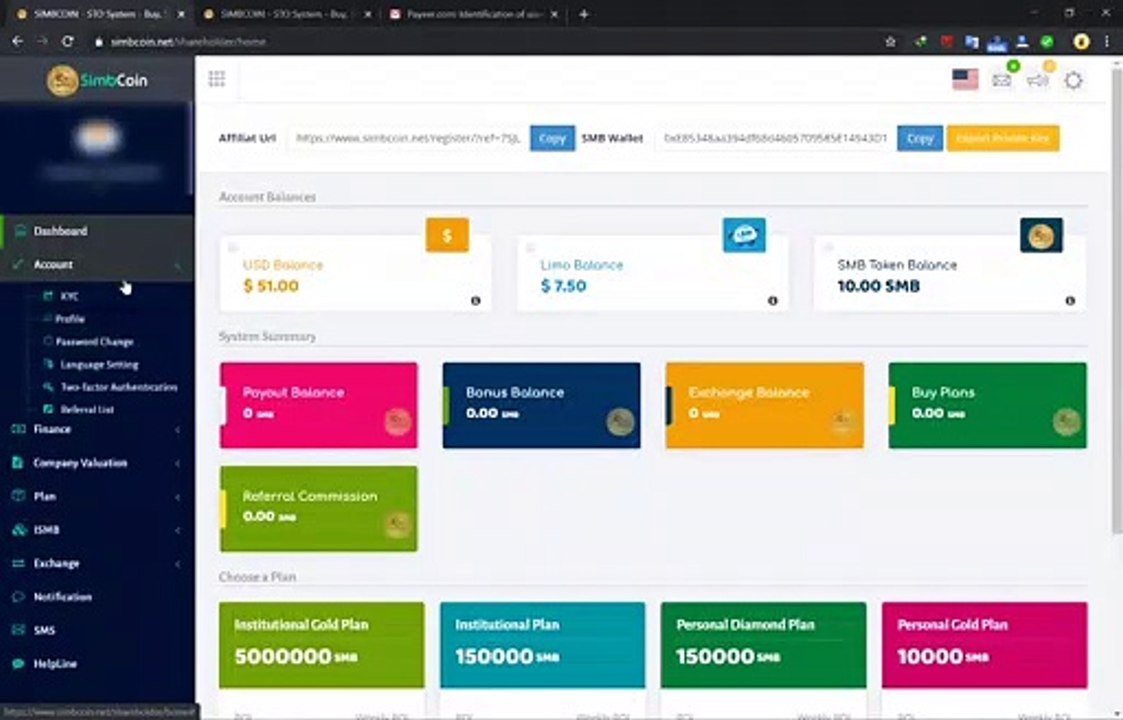Click the yellow browser profile avatar icon
This screenshot has width=1123, height=720.
coord(1081,42)
